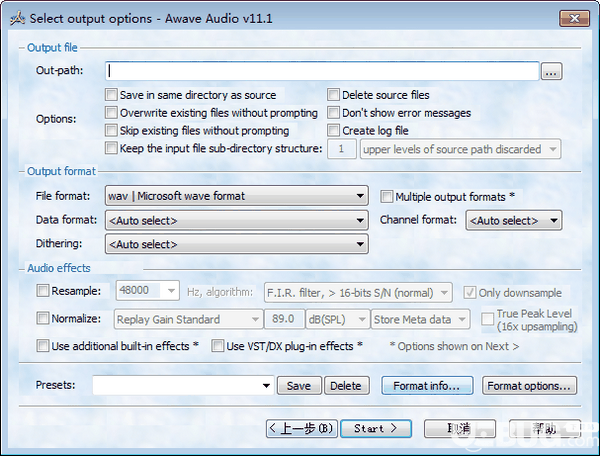Viewport: 600px width, 456px height.
Task: Click the Delete preset button
Action: [346, 386]
